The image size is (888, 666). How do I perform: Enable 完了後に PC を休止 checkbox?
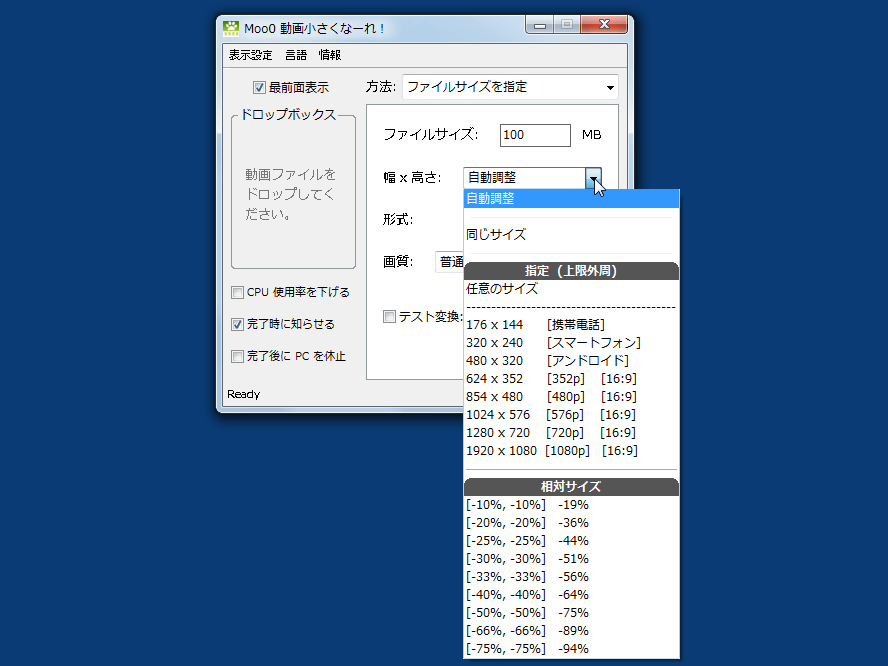237,356
